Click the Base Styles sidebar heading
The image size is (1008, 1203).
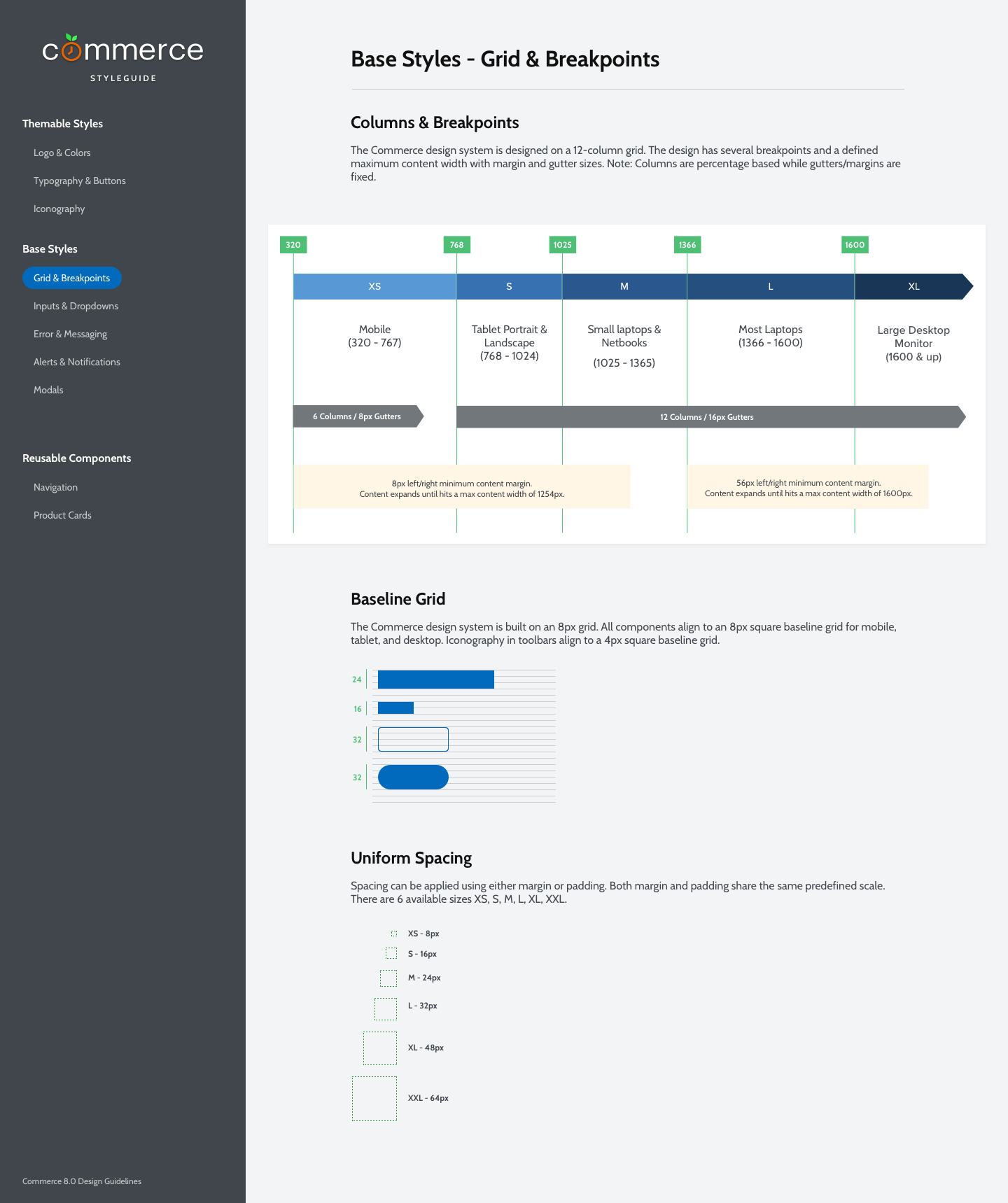[x=50, y=248]
